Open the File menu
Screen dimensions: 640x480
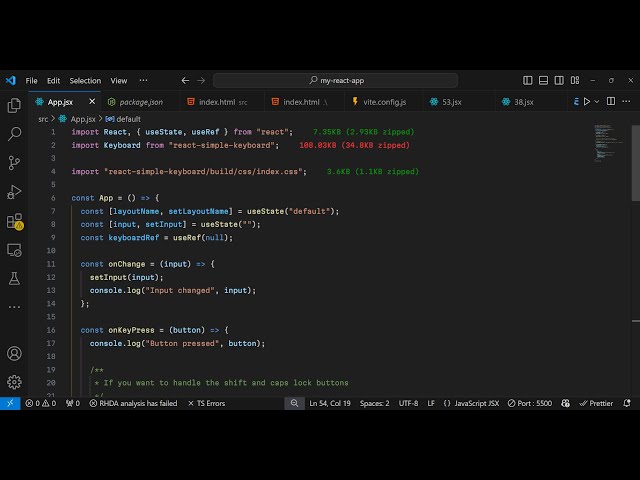tap(32, 80)
